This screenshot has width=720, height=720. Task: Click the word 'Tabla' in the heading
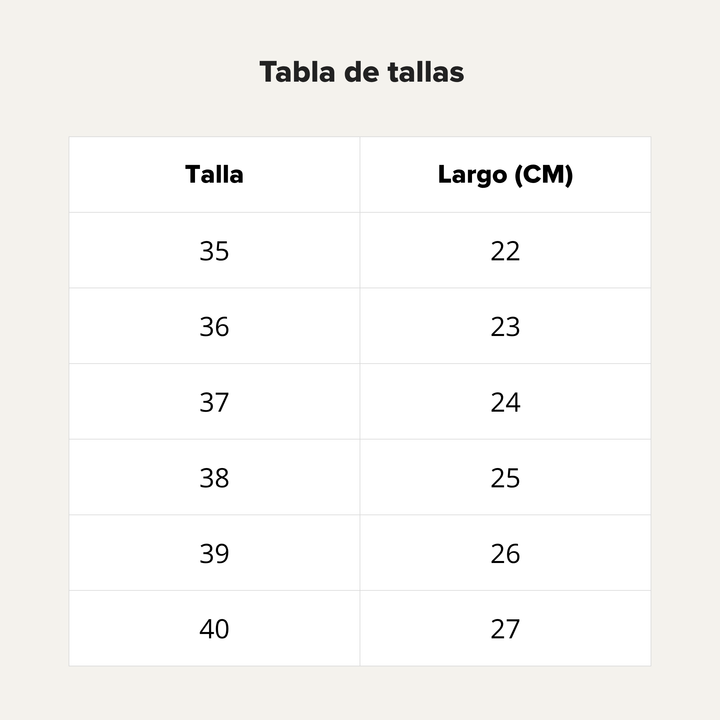298,73
